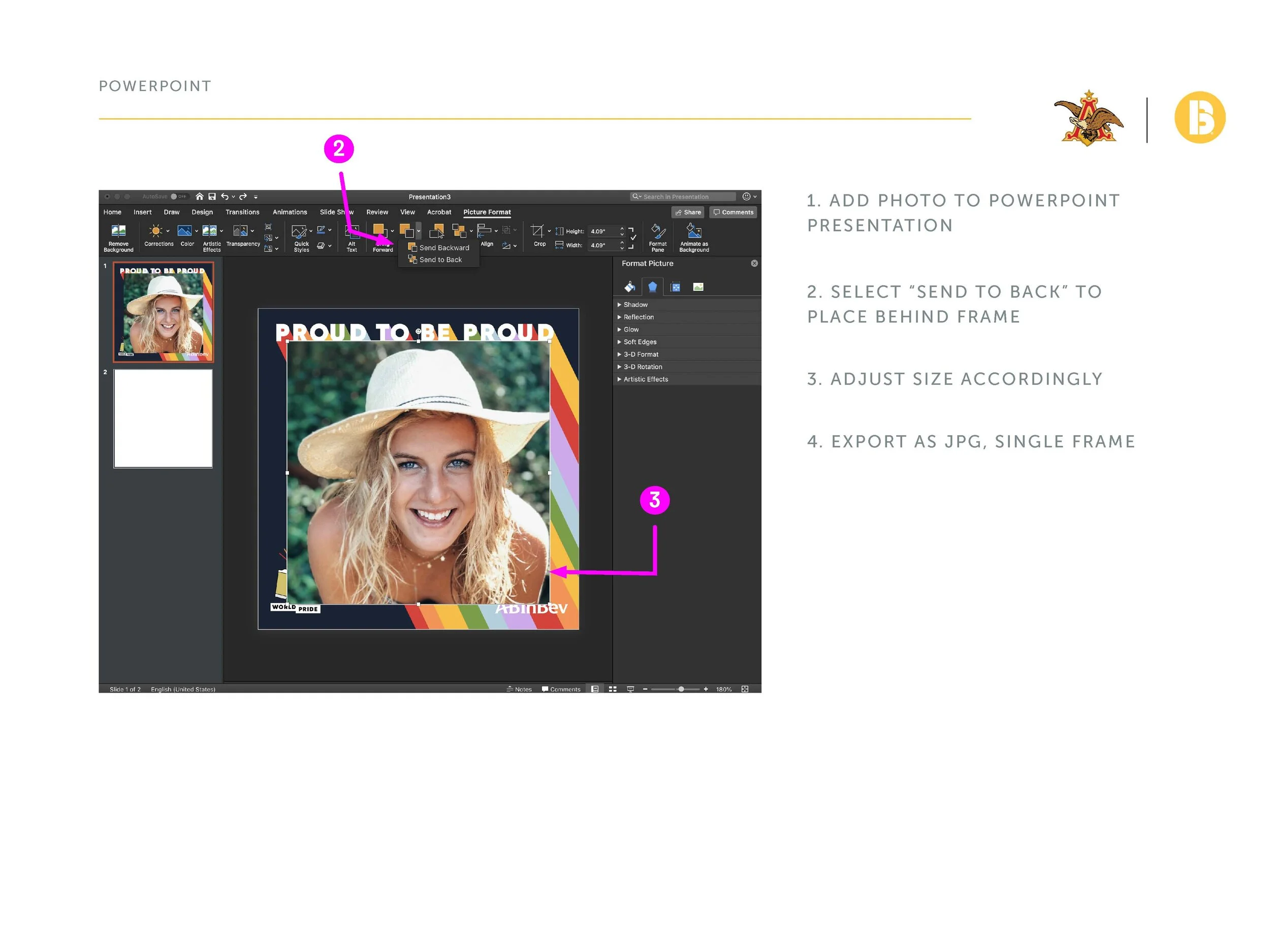Toggle the lock aspect ratio checkbox
Screen dimensions: 1270x952
633,237
